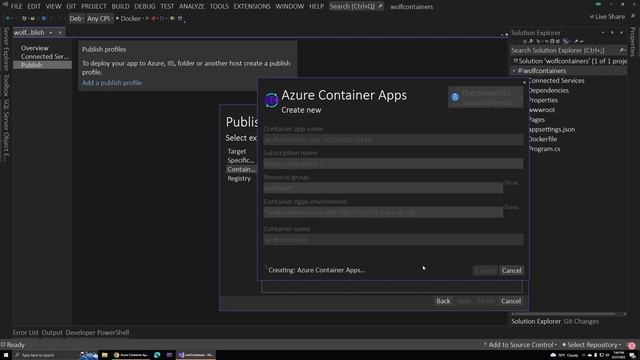Viewport: 640px width, 360px height.
Task: Switch to the Git Changes tab
Action: point(581,322)
